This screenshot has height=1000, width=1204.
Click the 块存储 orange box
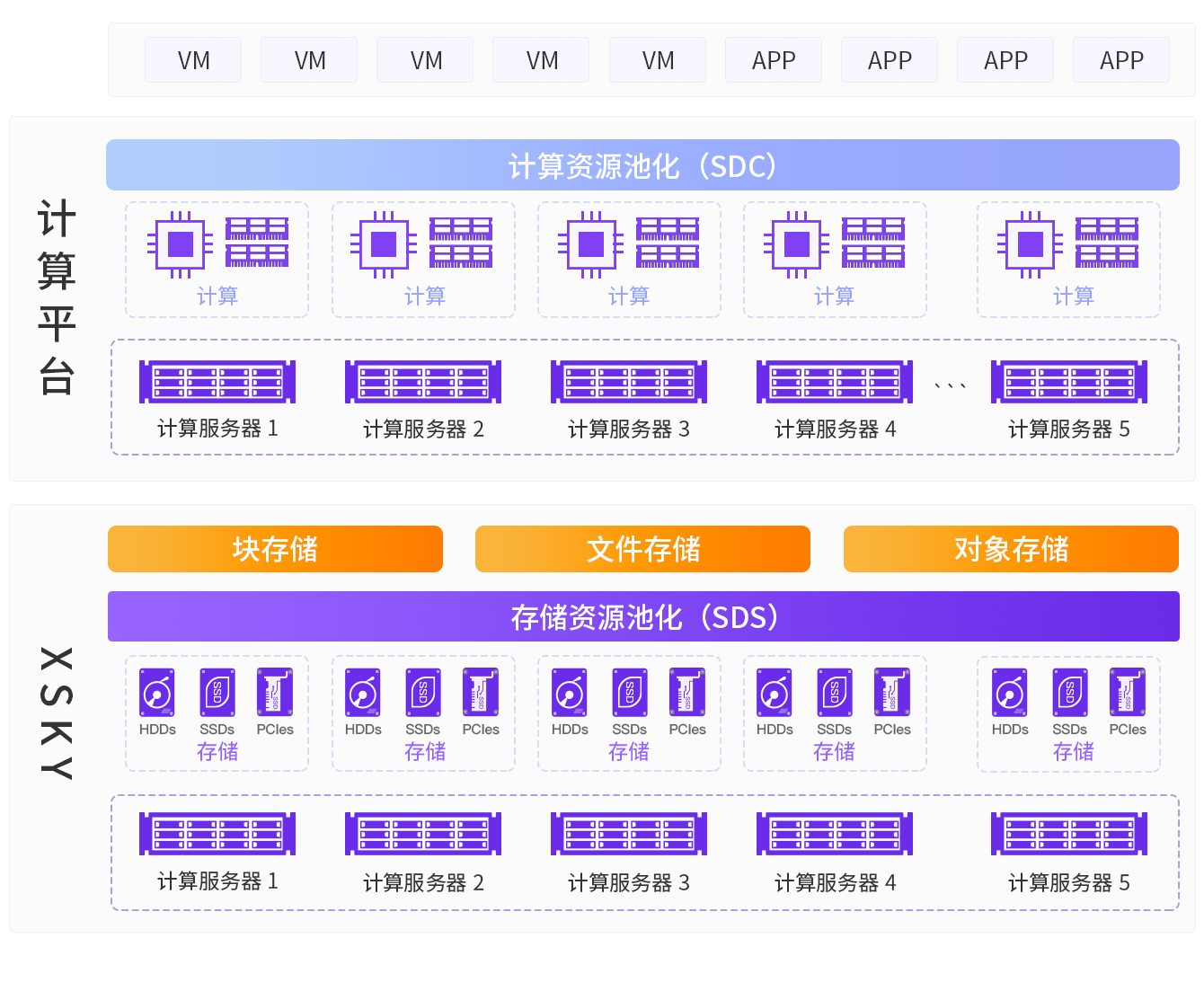click(275, 549)
